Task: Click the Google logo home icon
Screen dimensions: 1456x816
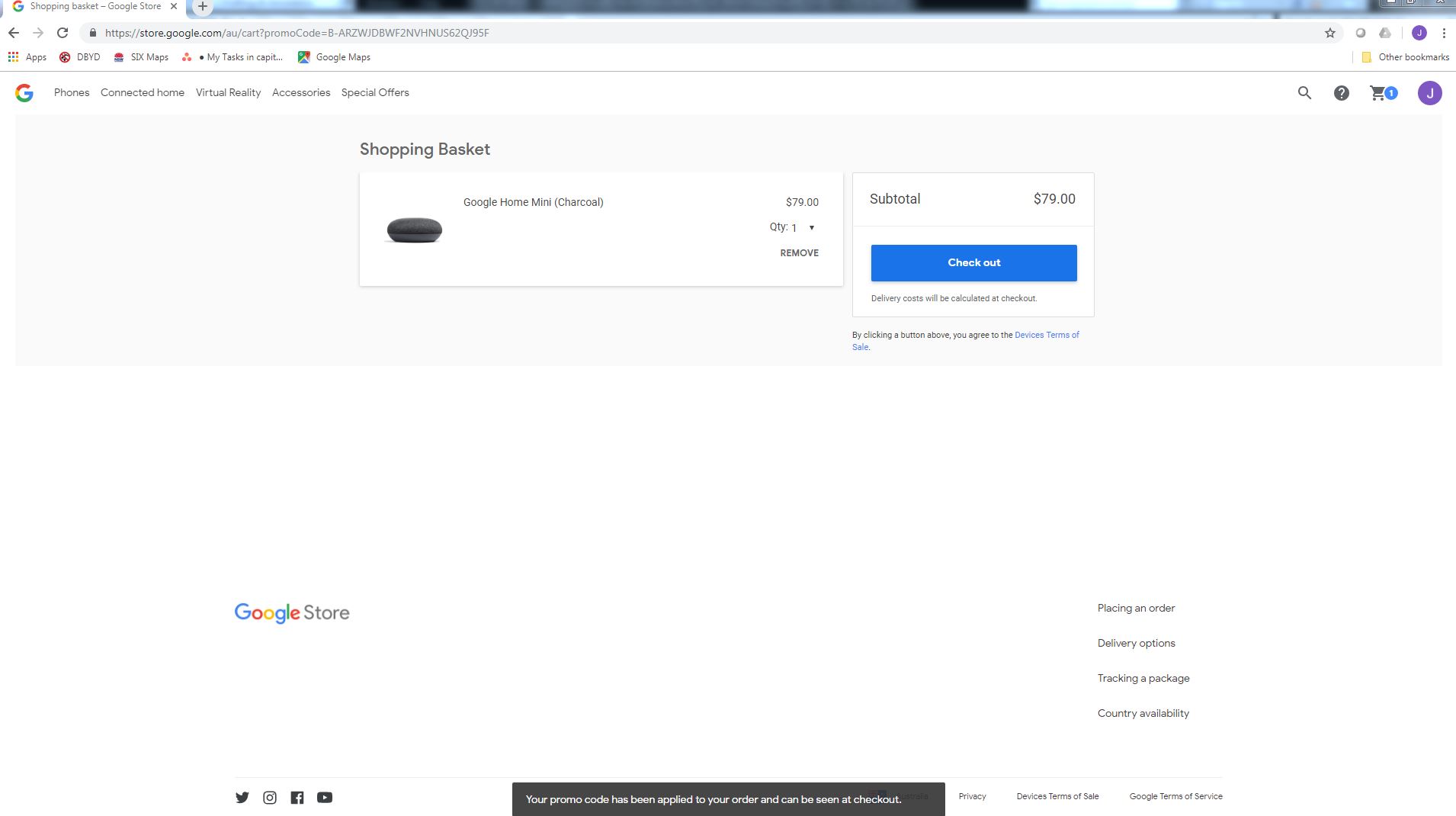Action: coord(24,93)
